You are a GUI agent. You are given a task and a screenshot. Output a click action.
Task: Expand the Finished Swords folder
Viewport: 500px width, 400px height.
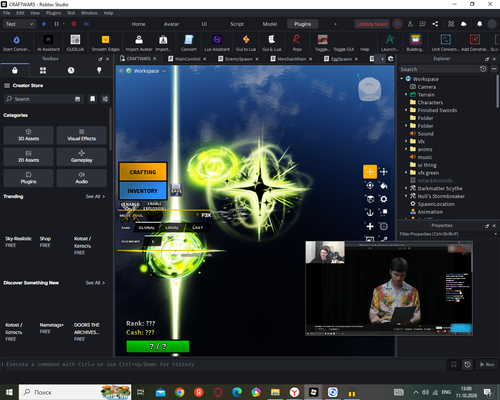[x=406, y=110]
